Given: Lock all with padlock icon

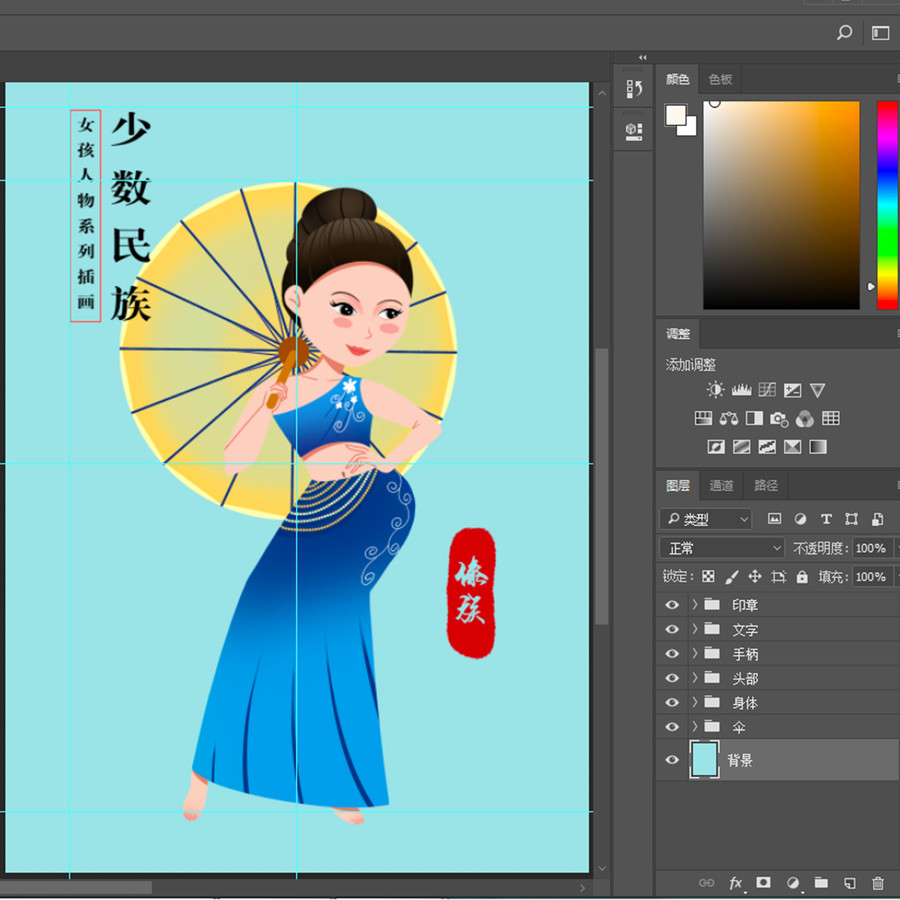Looking at the screenshot, I should click(802, 576).
